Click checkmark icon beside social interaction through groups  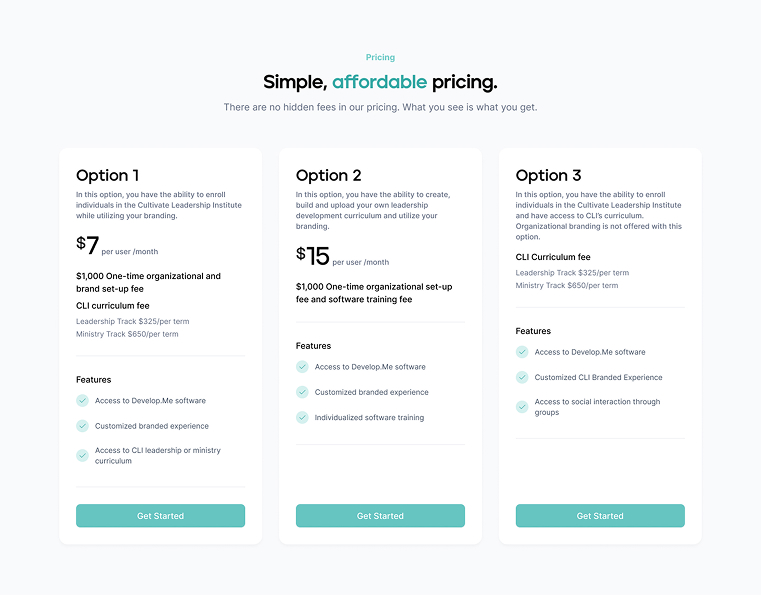click(522, 407)
